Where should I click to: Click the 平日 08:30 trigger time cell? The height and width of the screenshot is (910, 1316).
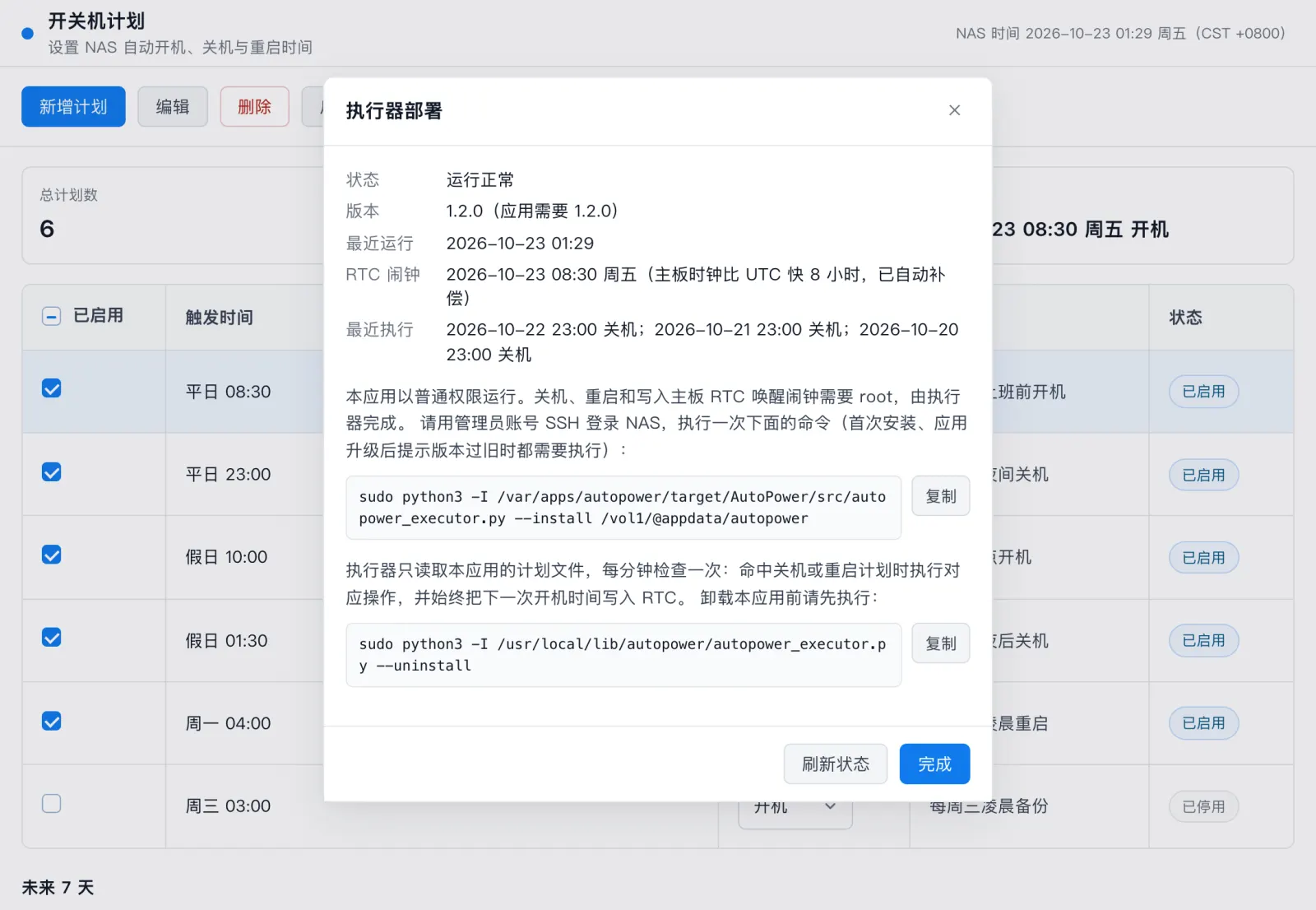228,392
